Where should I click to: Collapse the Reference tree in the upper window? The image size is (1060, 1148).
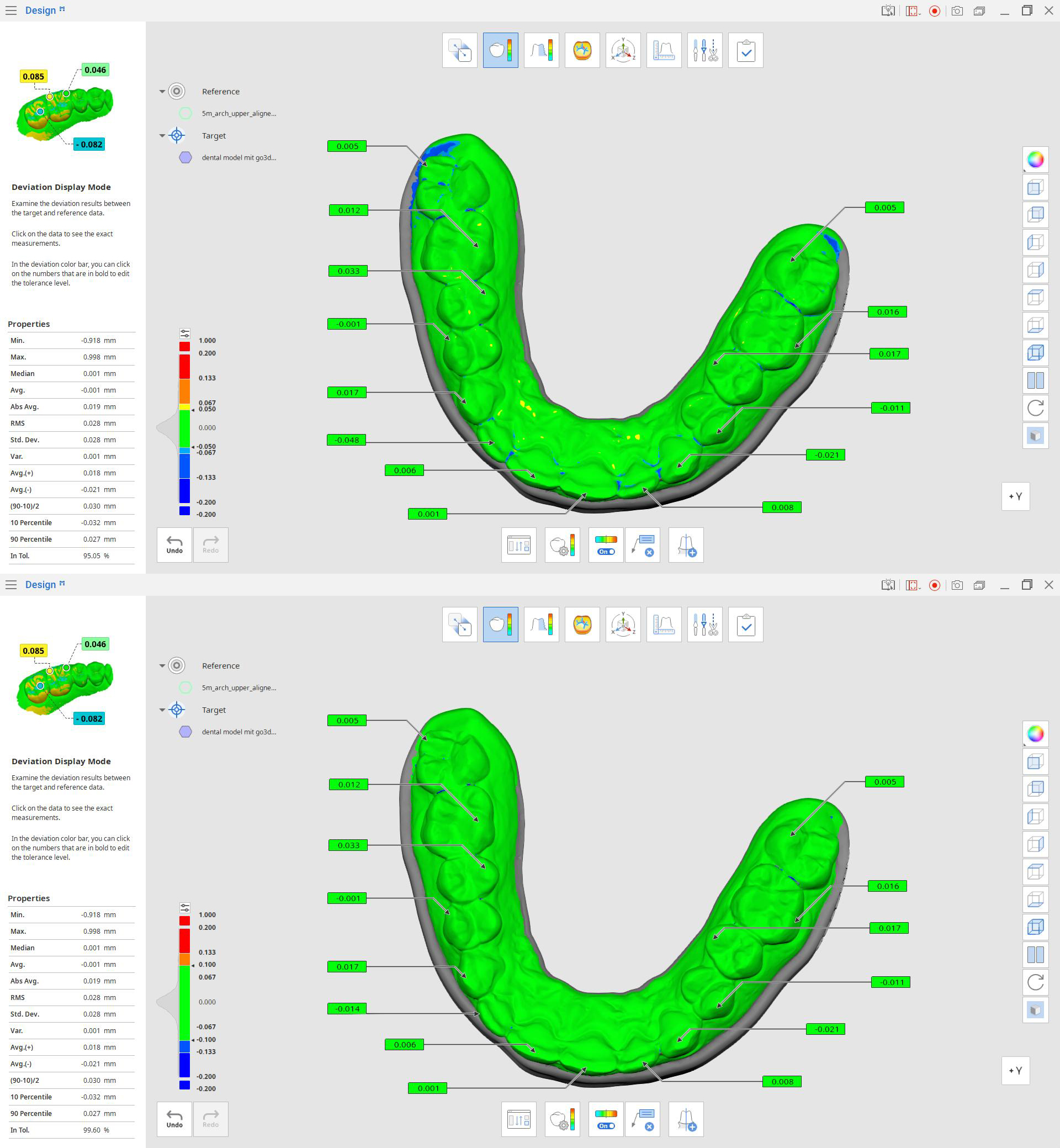click(x=162, y=92)
